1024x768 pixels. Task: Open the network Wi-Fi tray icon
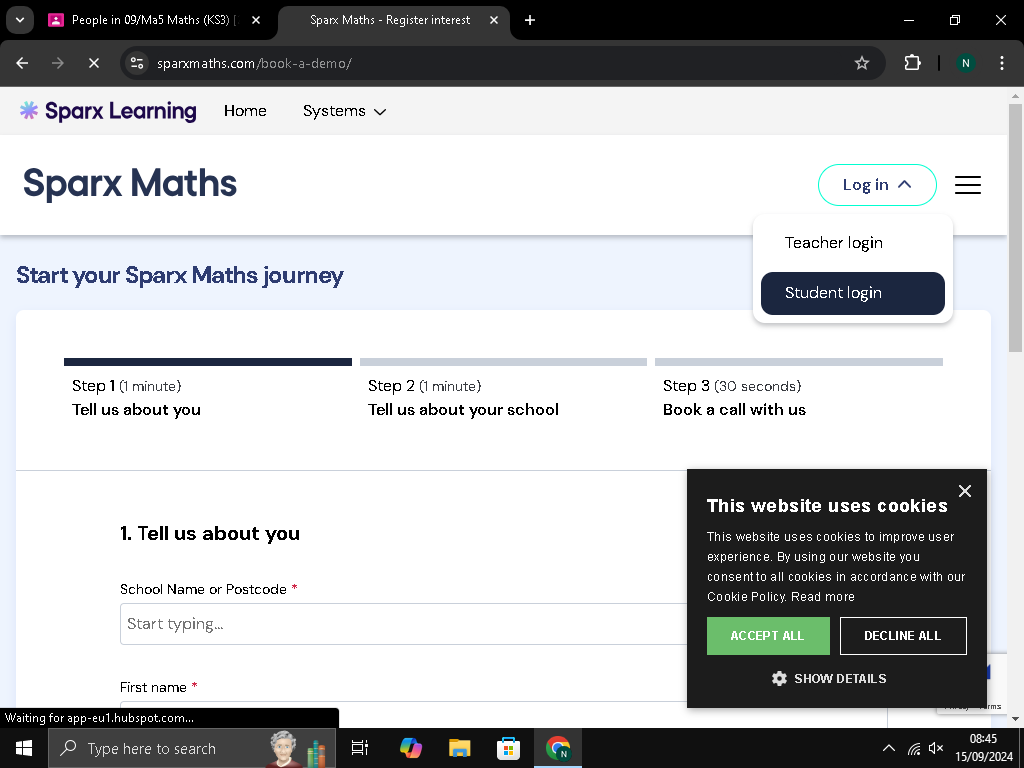(x=914, y=748)
